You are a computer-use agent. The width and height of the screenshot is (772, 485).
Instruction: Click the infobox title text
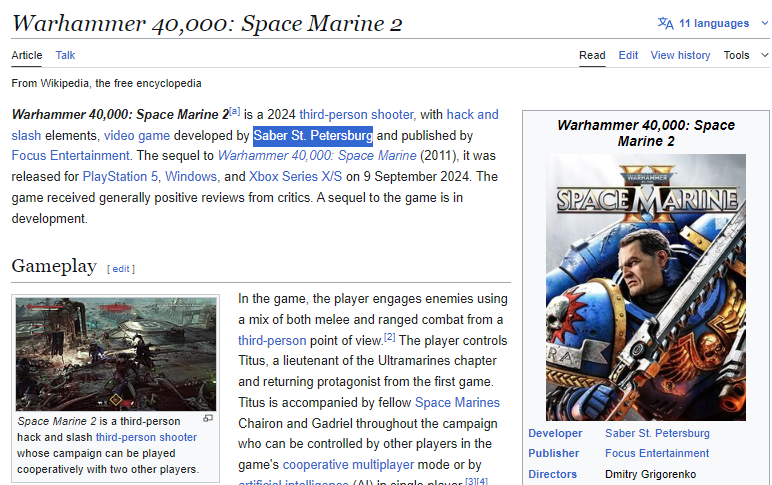646,133
